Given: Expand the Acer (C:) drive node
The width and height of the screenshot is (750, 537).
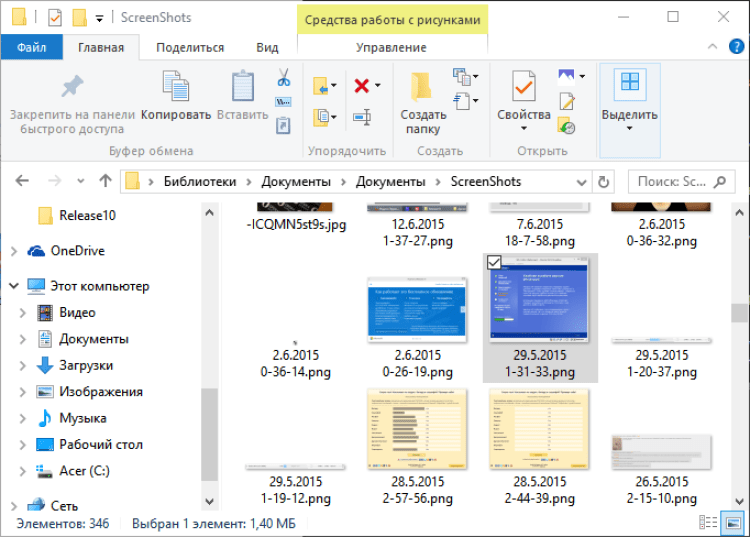Looking at the screenshot, I should 22,471.
